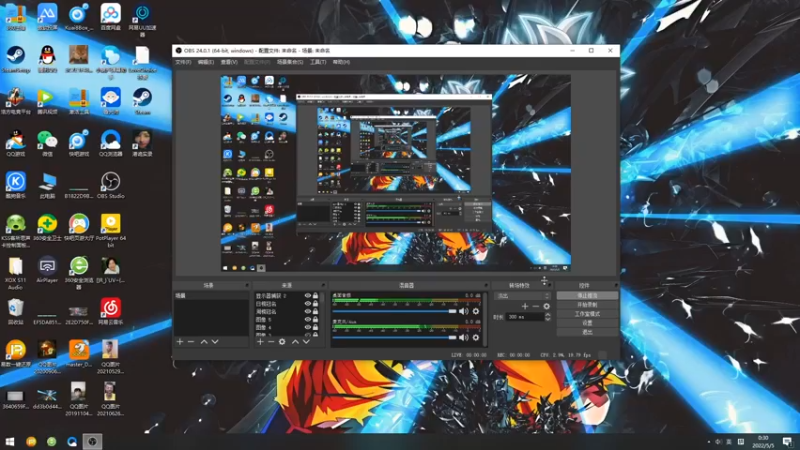This screenshot has width=800, height=450.
Task: Open the 编辑(E) menu
Action: coord(206,62)
